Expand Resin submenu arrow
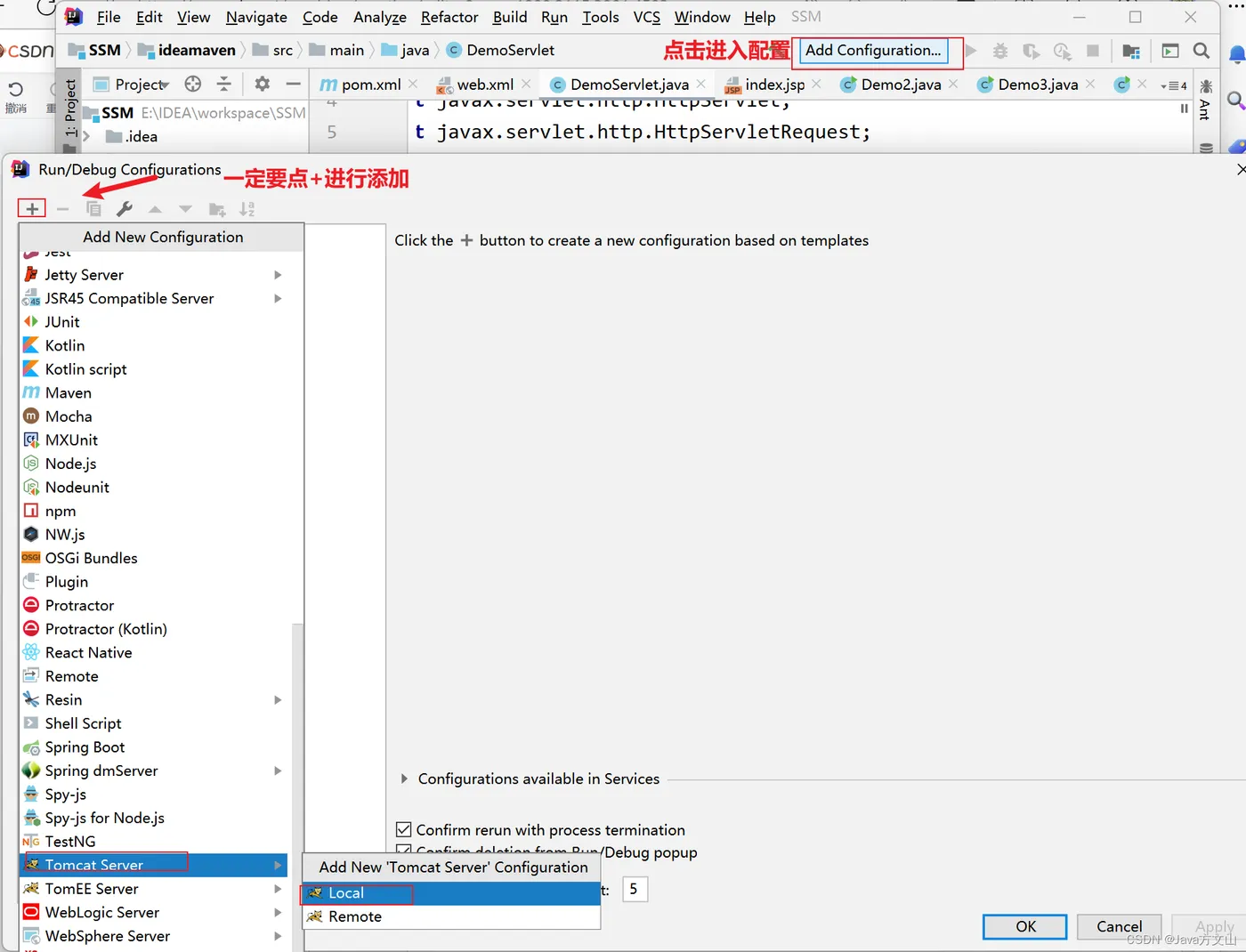Image resolution: width=1246 pixels, height=952 pixels. click(278, 700)
